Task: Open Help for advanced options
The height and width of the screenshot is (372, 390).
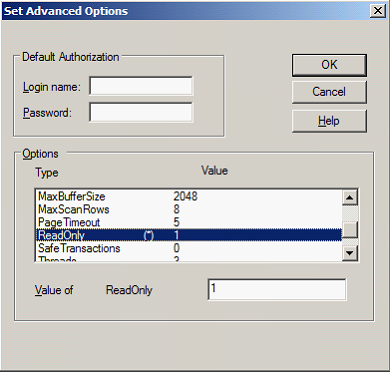Action: (x=329, y=121)
